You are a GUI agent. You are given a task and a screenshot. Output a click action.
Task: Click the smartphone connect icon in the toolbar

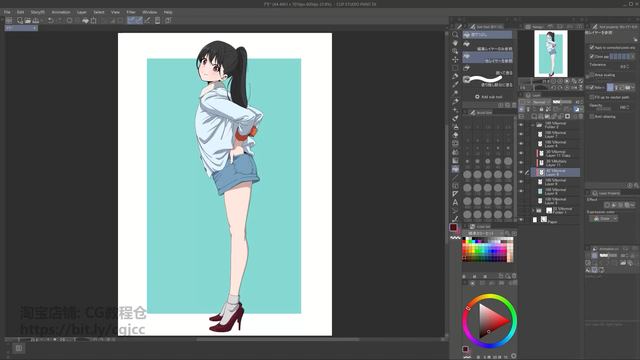(x=158, y=20)
